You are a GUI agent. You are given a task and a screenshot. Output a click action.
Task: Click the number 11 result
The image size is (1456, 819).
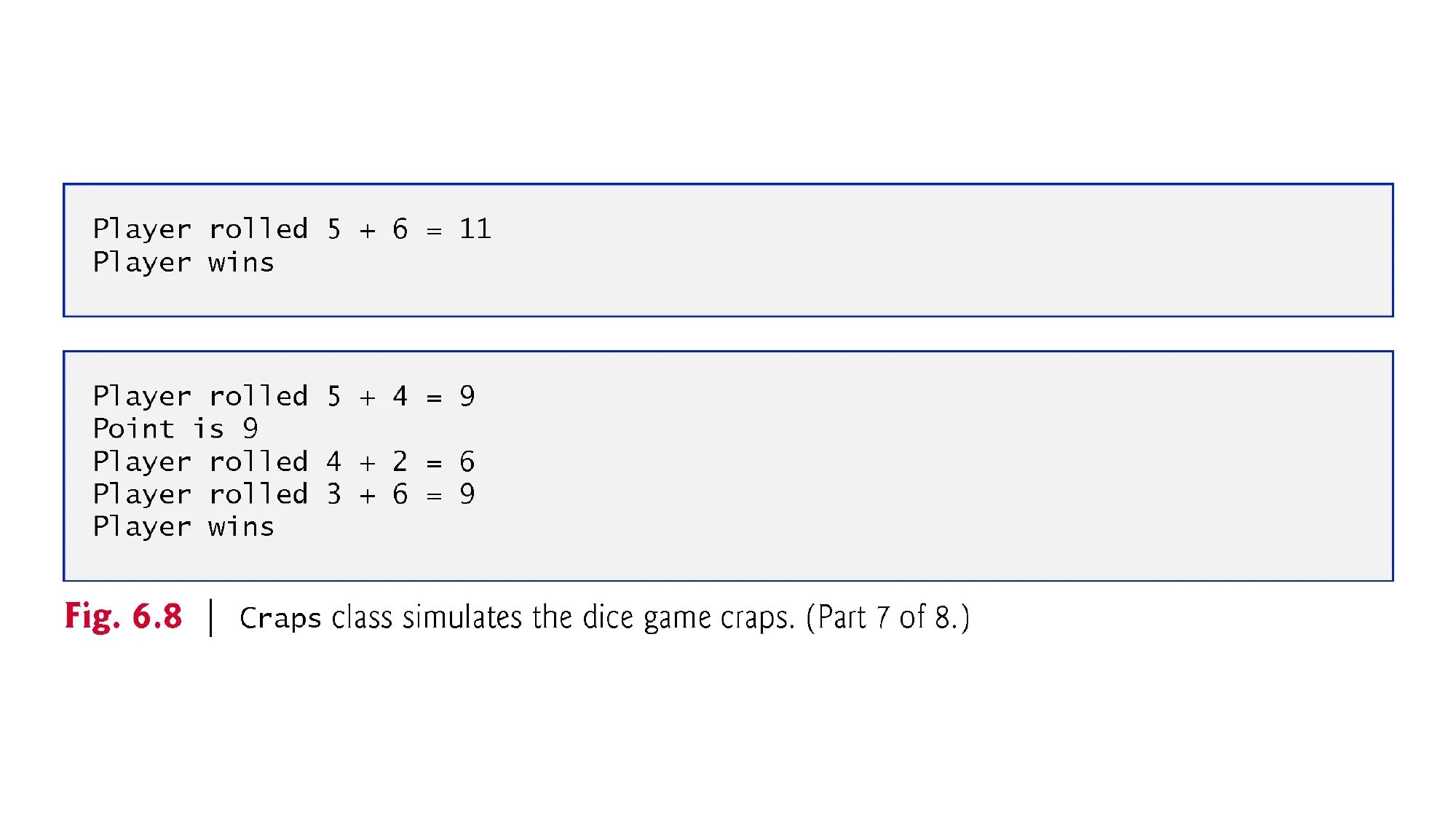click(x=475, y=229)
